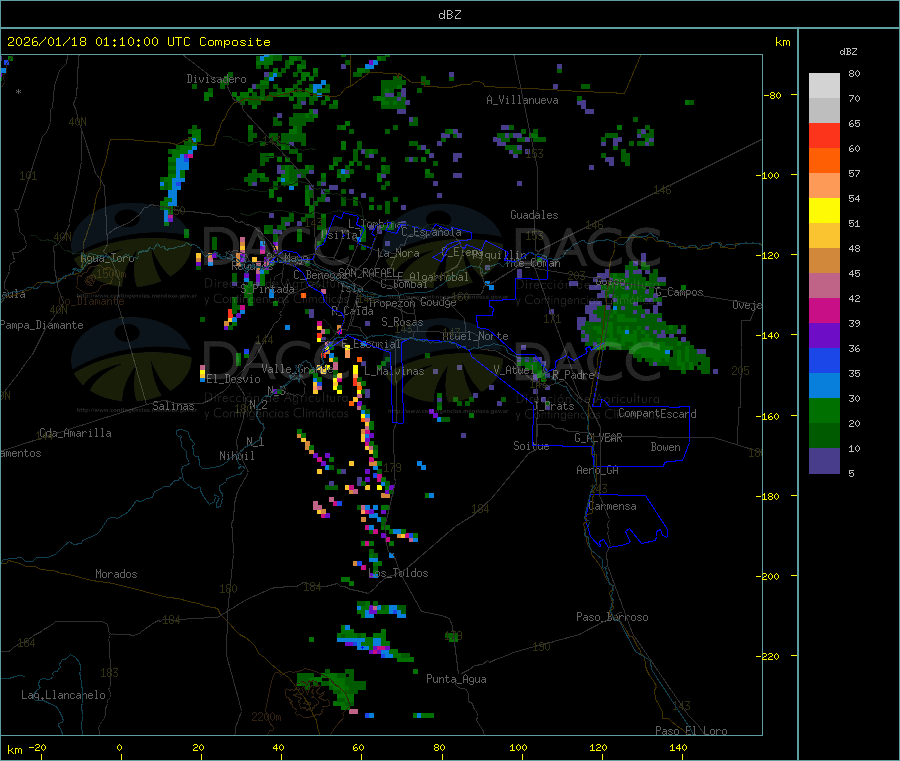Click the 'Bowen' location label
Viewport: 900px width, 761px height.
click(x=666, y=447)
